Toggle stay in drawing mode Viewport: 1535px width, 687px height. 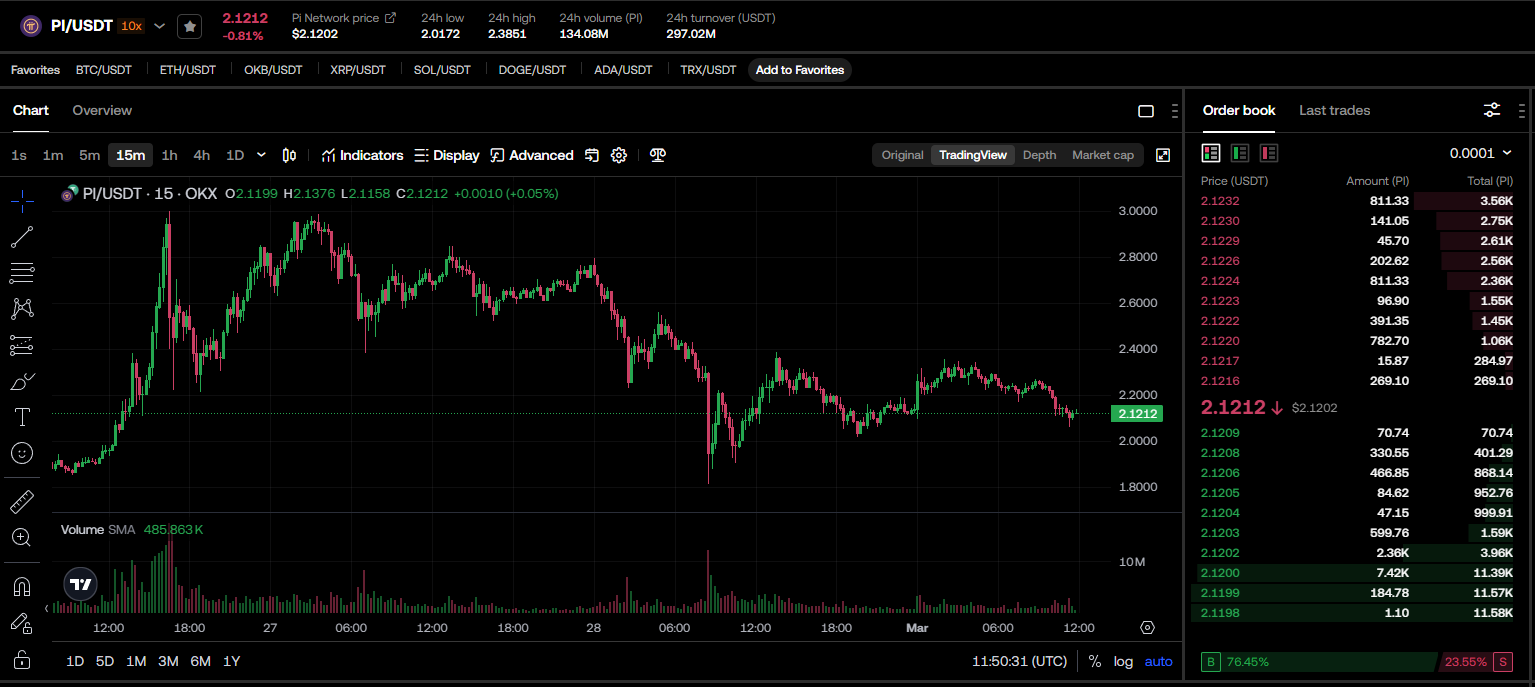point(22,623)
